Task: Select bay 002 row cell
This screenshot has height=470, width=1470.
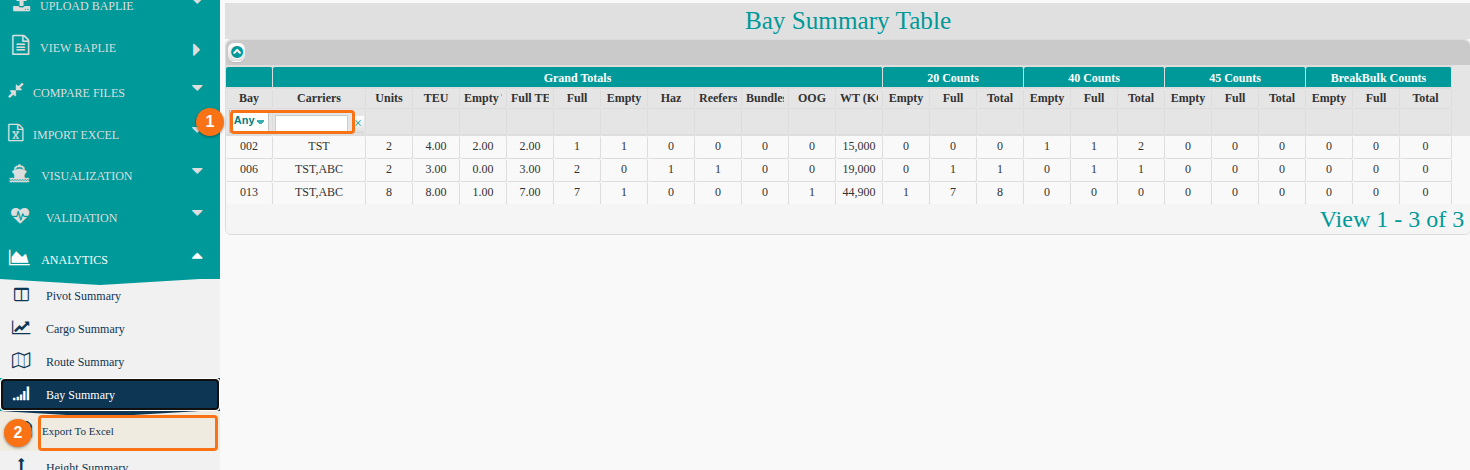Action: (249, 146)
